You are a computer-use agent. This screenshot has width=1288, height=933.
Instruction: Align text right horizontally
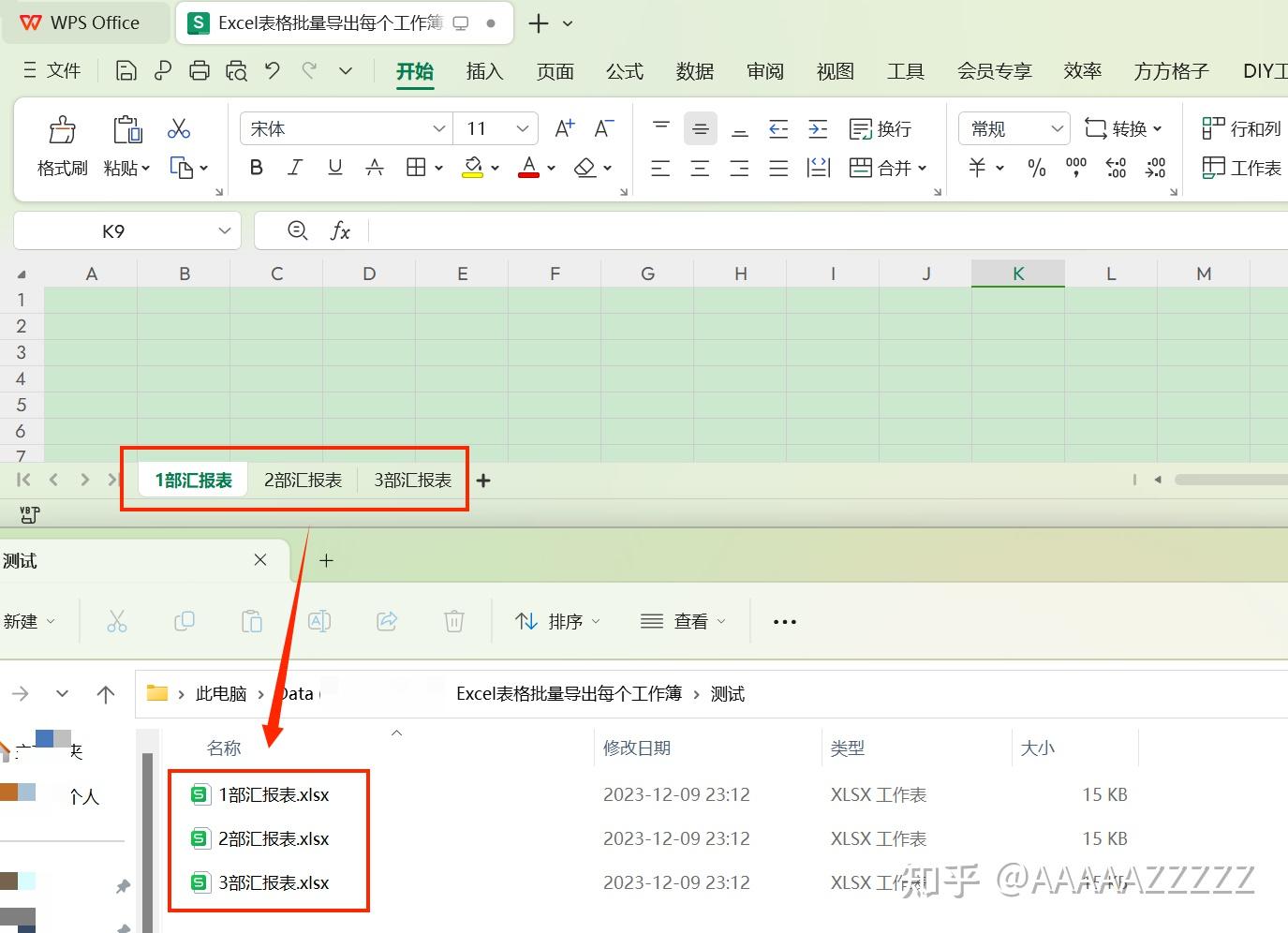(x=739, y=168)
